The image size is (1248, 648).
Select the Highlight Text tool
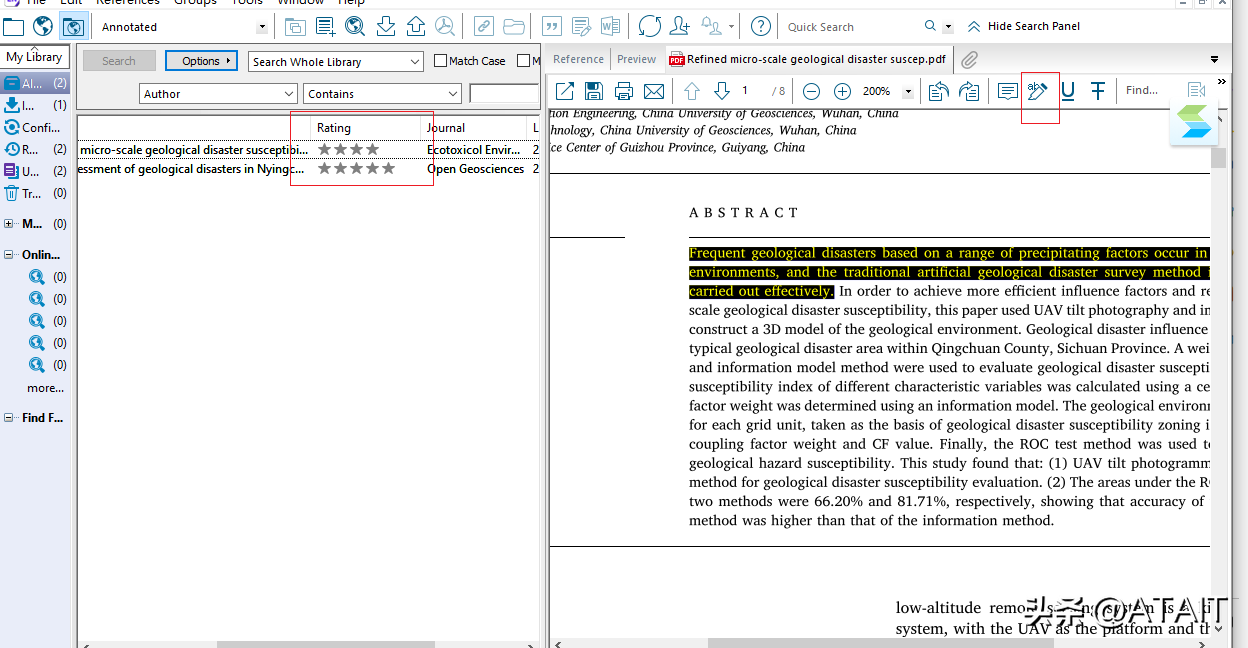pos(1038,91)
